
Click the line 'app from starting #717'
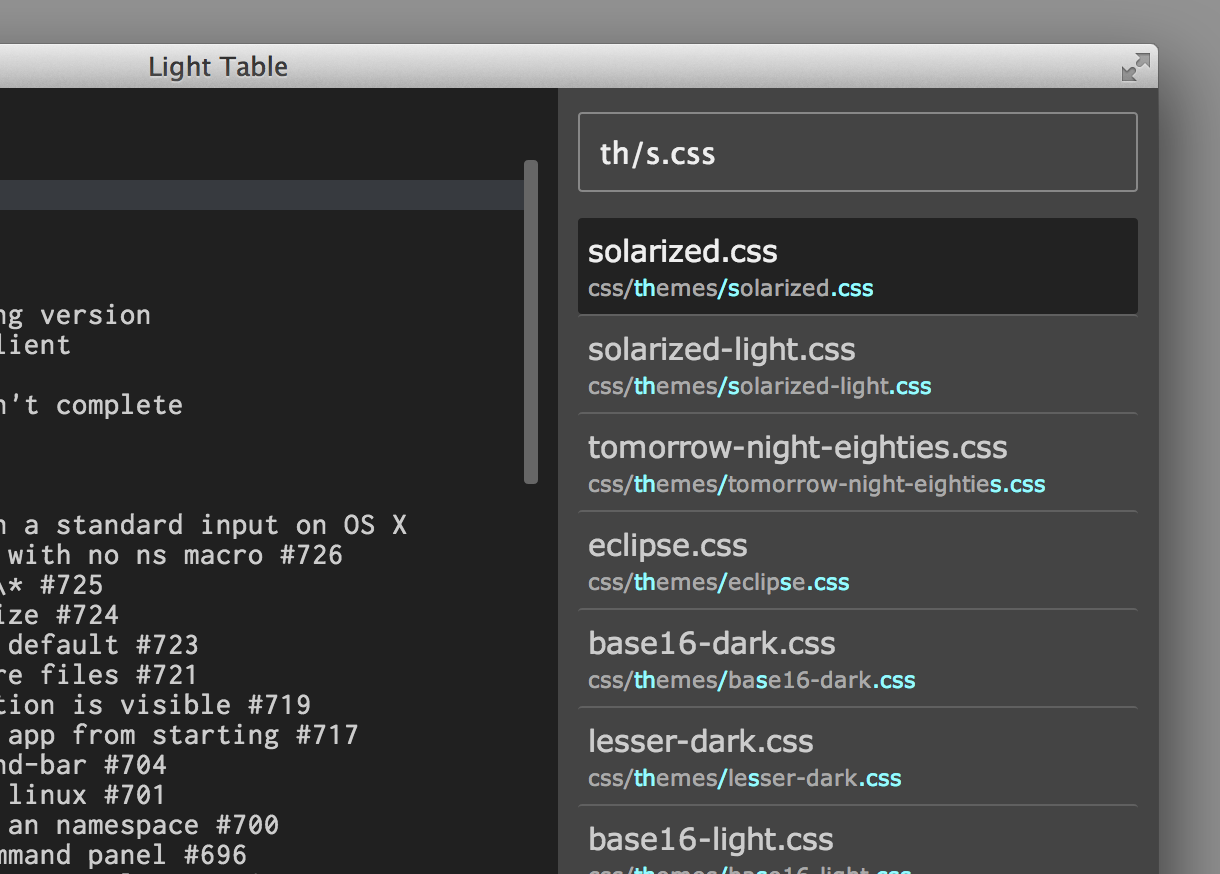[183, 735]
